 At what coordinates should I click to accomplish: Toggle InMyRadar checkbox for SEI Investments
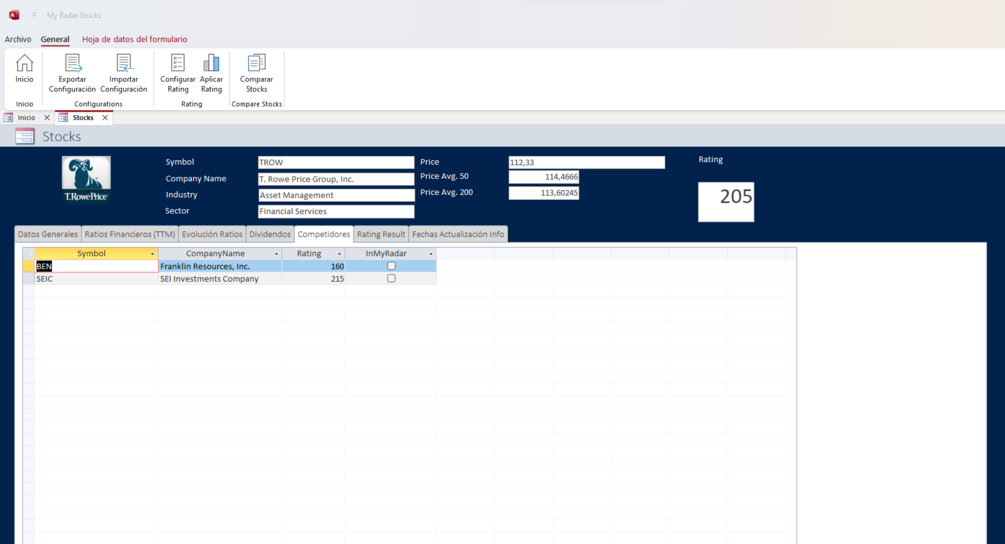point(391,279)
